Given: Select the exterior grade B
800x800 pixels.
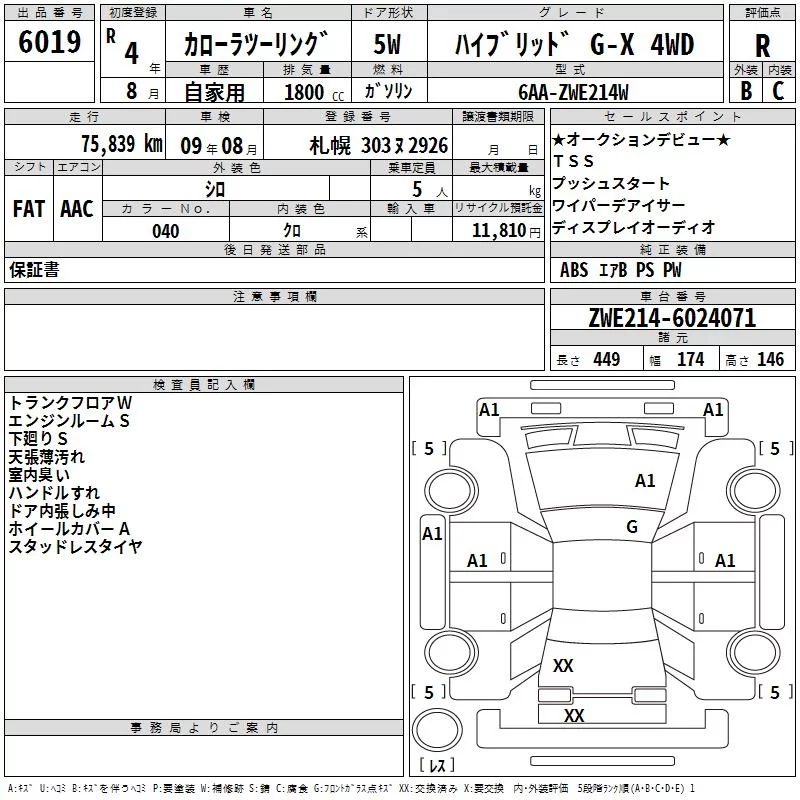Looking at the screenshot, I should tap(745, 90).
